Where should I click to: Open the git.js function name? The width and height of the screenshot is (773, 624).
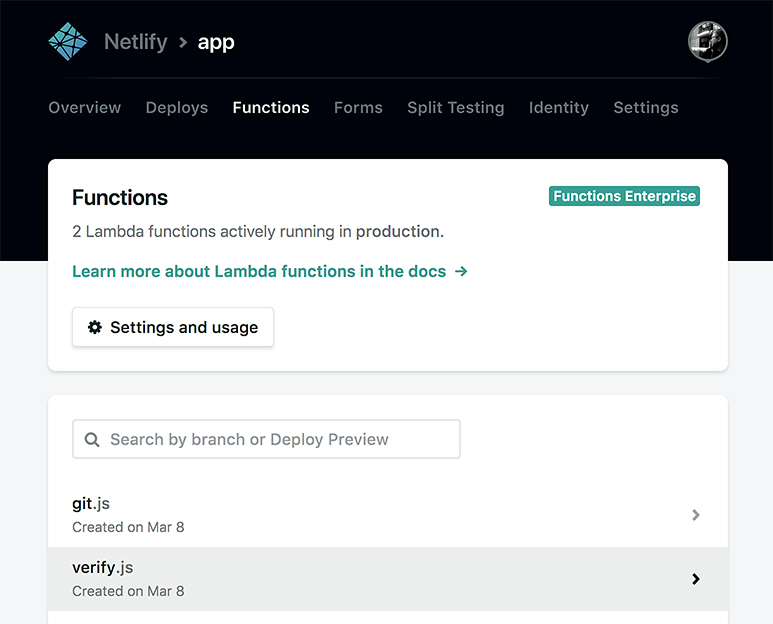tap(91, 503)
